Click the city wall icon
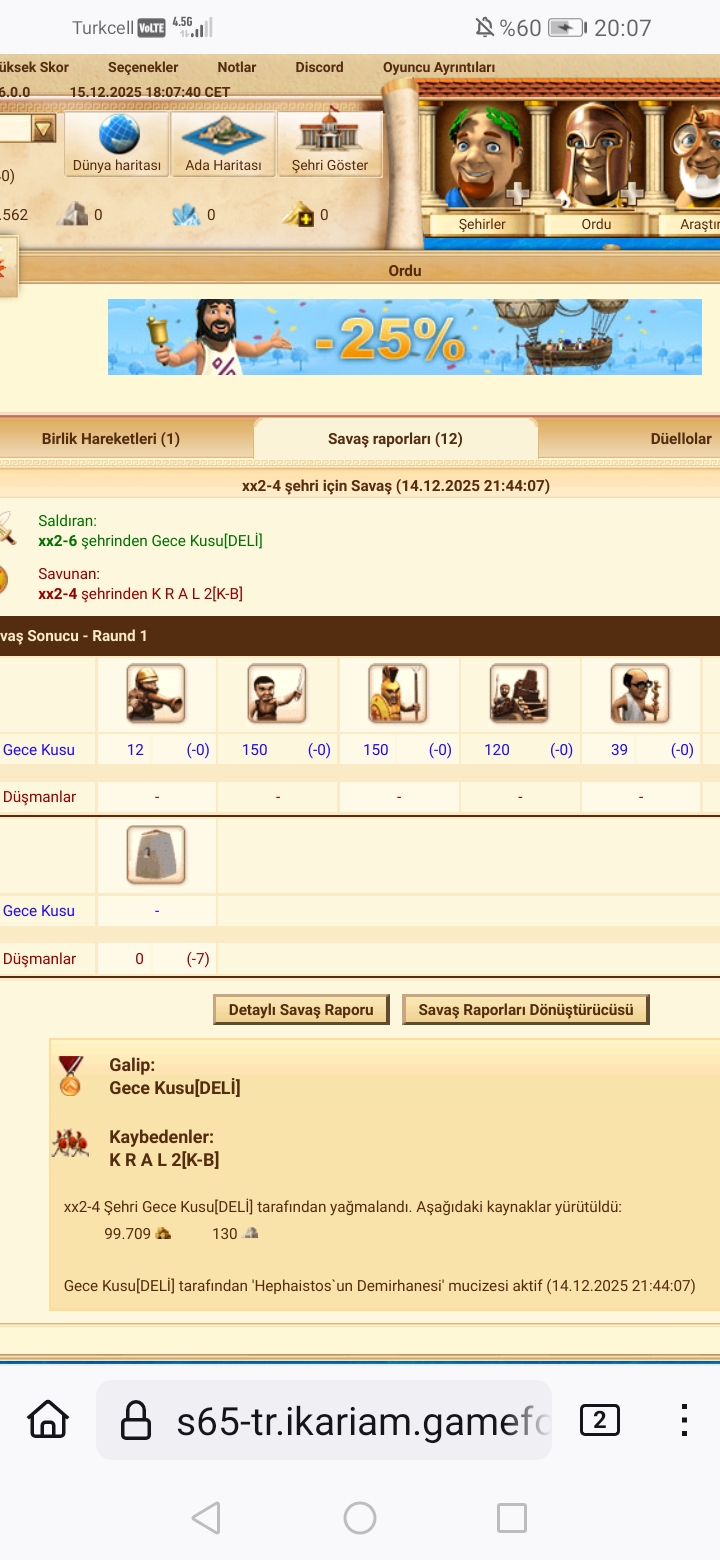Viewport: 720px width, 1560px height. pos(156,855)
